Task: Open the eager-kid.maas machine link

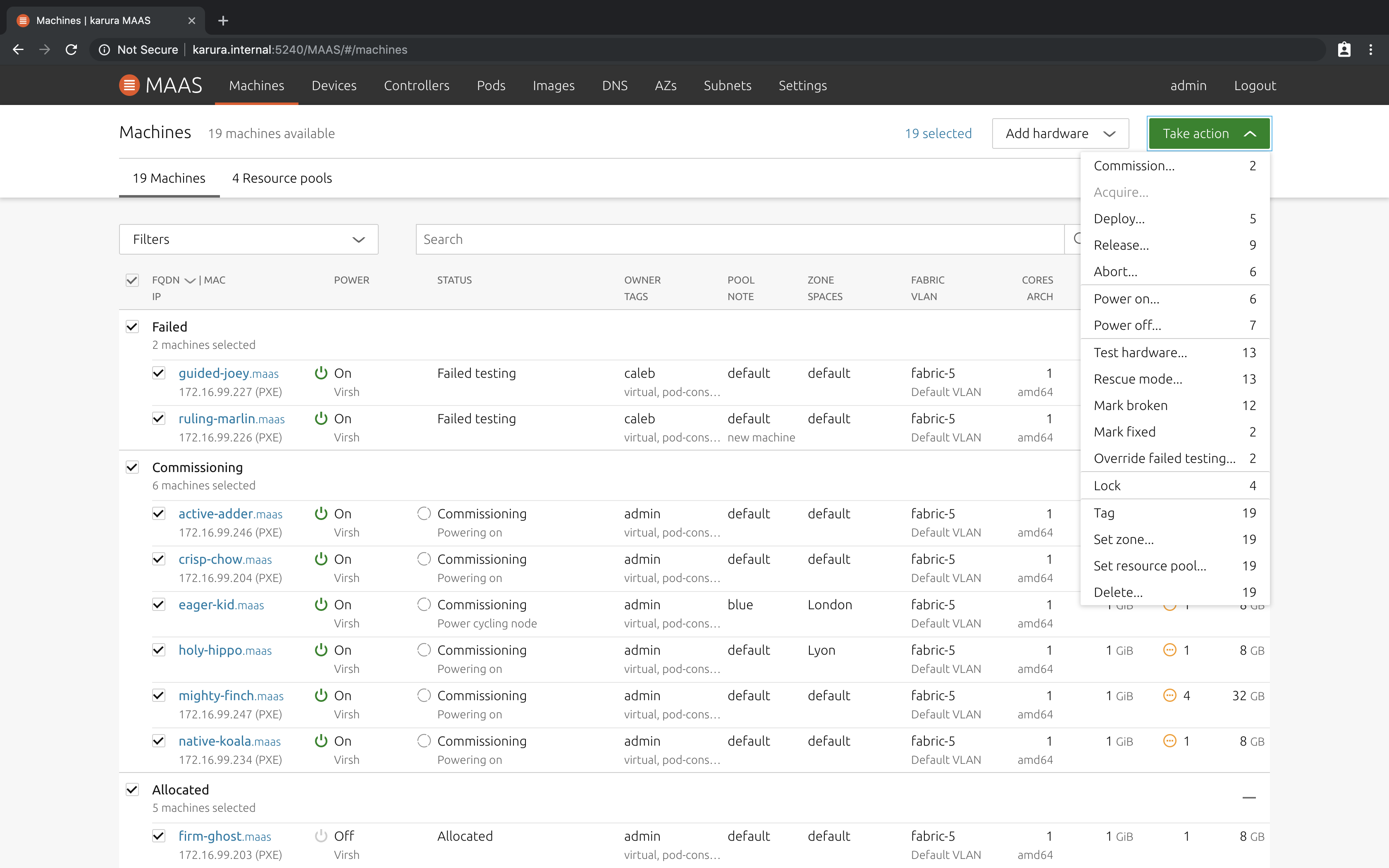Action: [221, 604]
